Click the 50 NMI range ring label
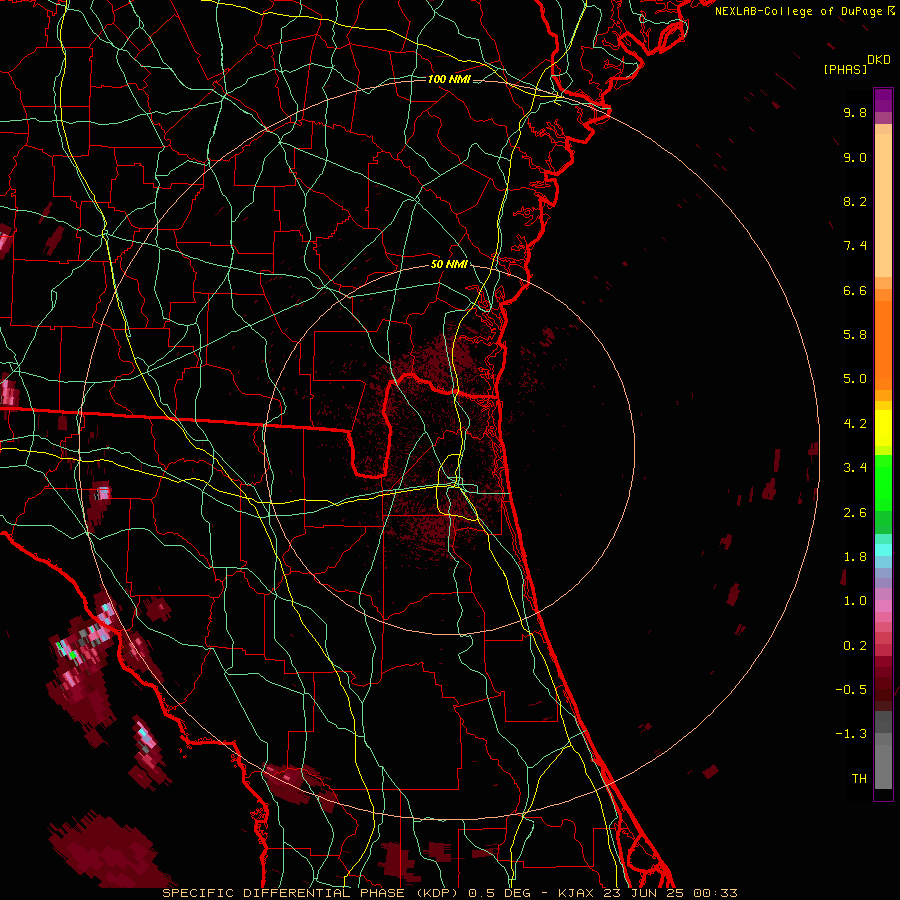Screen dimensions: 900x900 [449, 265]
